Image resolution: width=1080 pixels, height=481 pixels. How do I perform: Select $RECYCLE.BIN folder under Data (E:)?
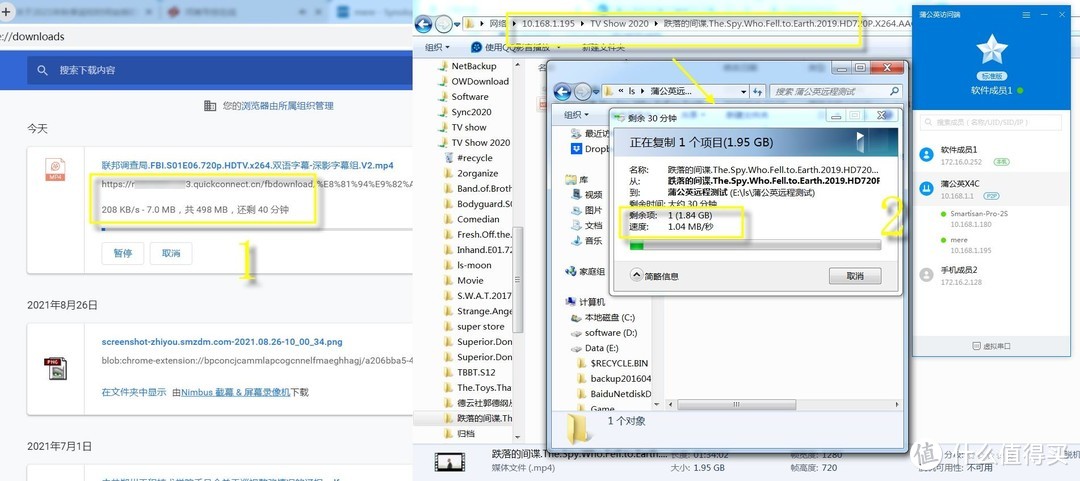point(612,363)
